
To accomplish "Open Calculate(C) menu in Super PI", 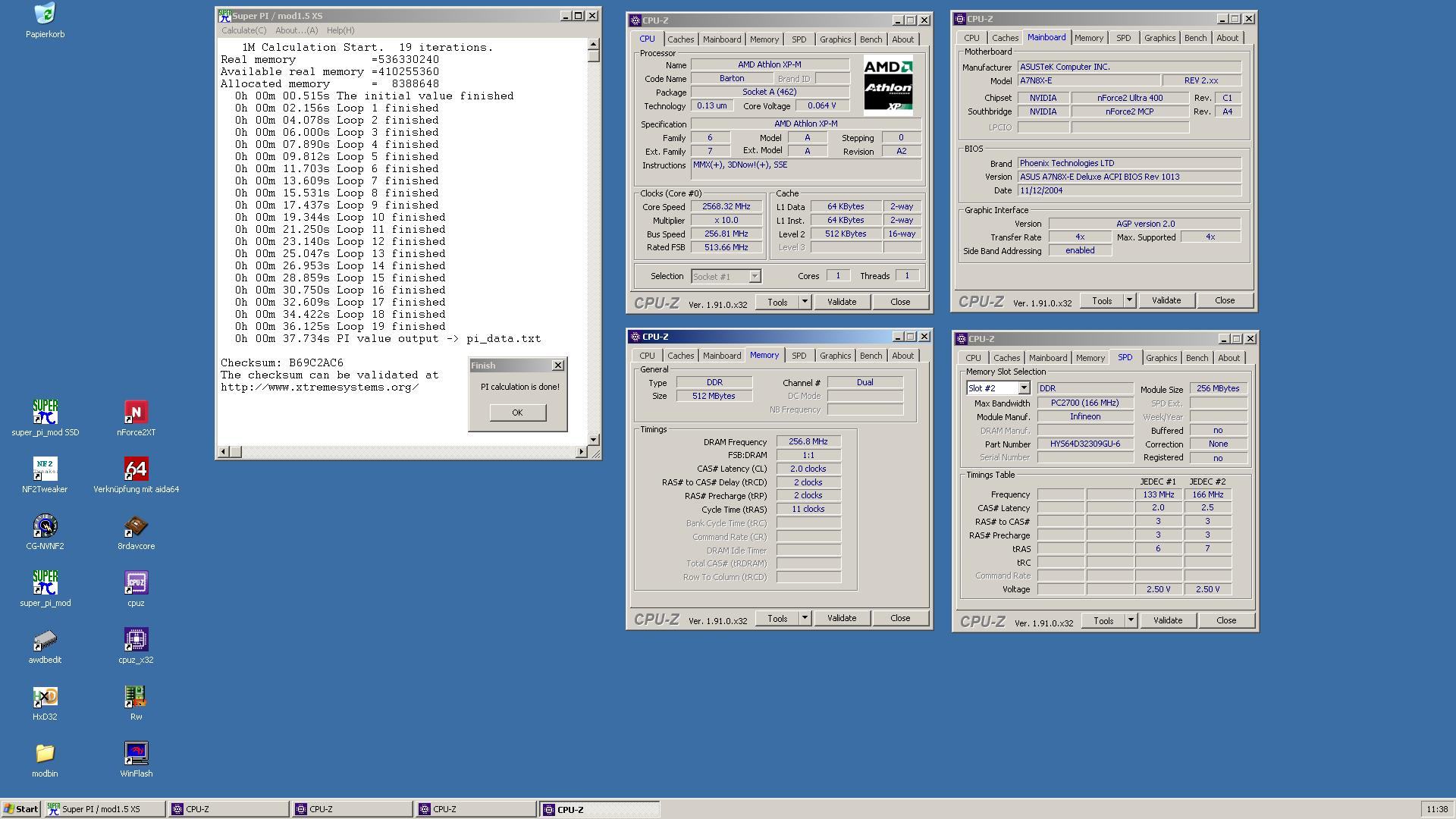I will (243, 30).
